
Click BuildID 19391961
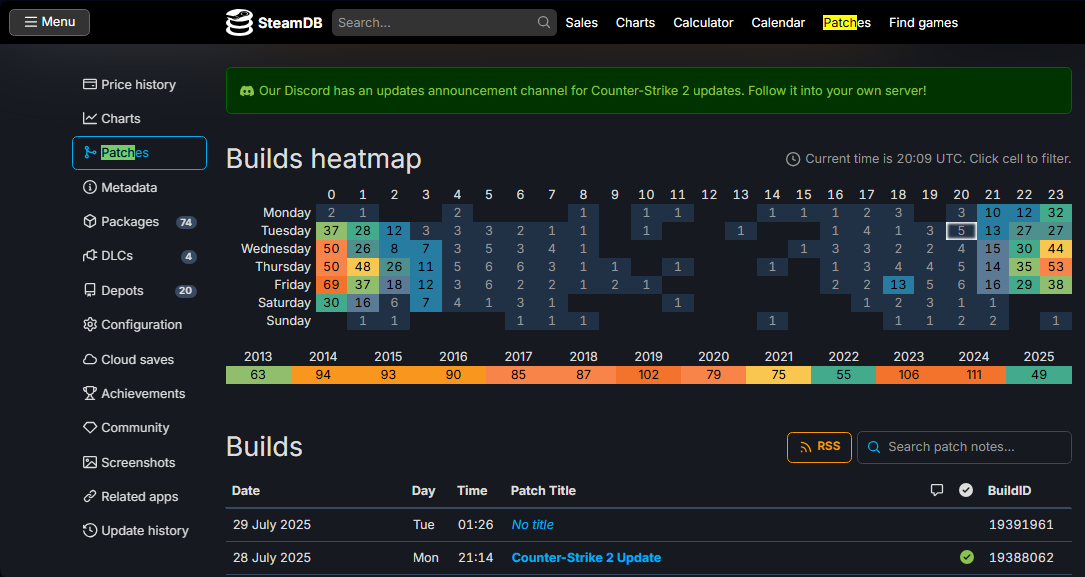tap(1021, 524)
